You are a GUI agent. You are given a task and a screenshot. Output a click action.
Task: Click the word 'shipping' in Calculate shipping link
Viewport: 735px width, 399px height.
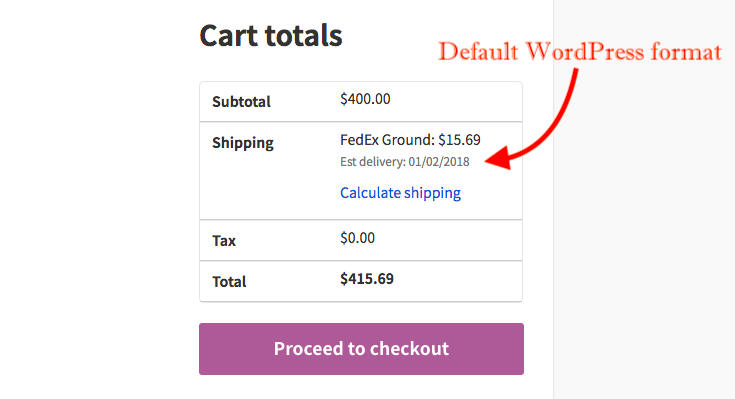tap(432, 193)
